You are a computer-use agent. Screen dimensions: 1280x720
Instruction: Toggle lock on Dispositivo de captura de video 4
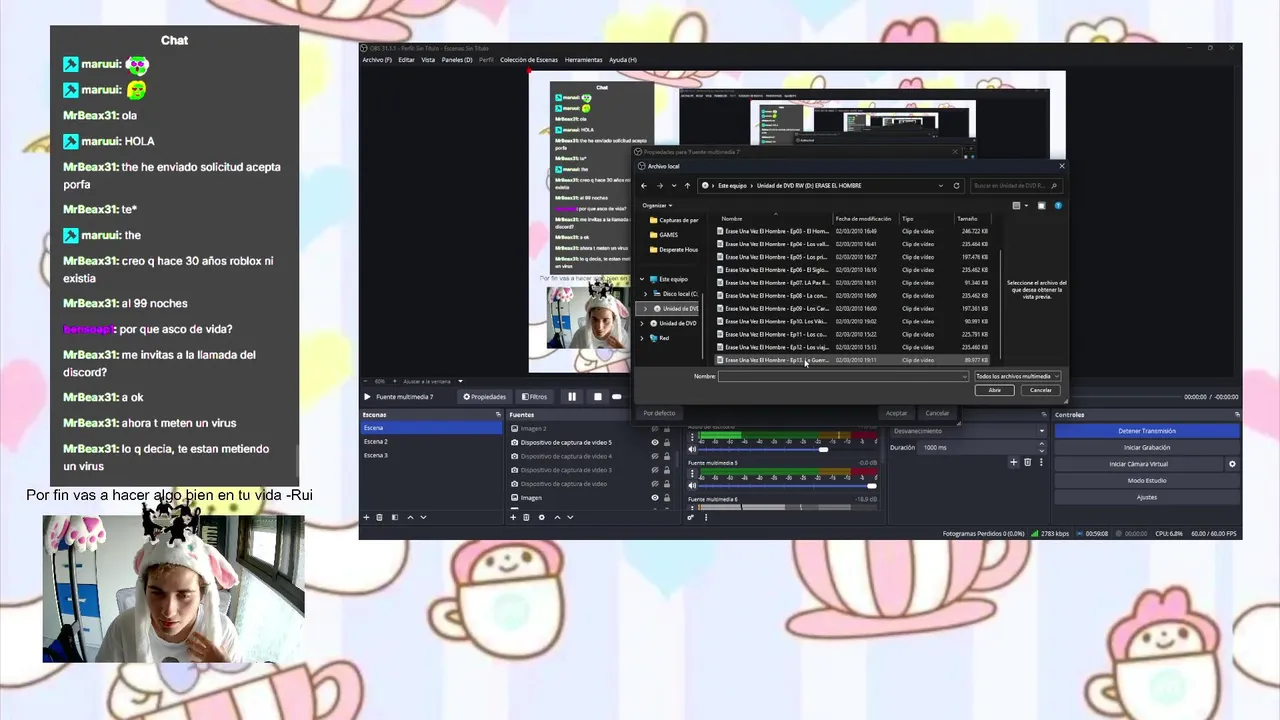(667, 456)
